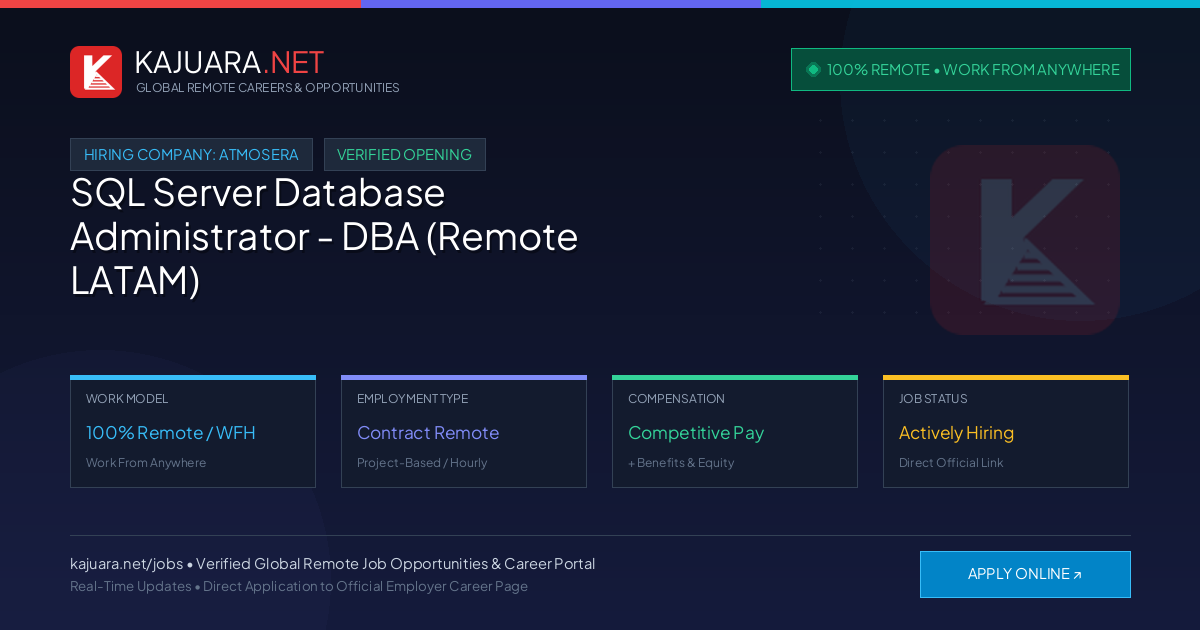The height and width of the screenshot is (630, 1200).
Task: Click the arrow icon on Apply Online
Action: [1077, 575]
